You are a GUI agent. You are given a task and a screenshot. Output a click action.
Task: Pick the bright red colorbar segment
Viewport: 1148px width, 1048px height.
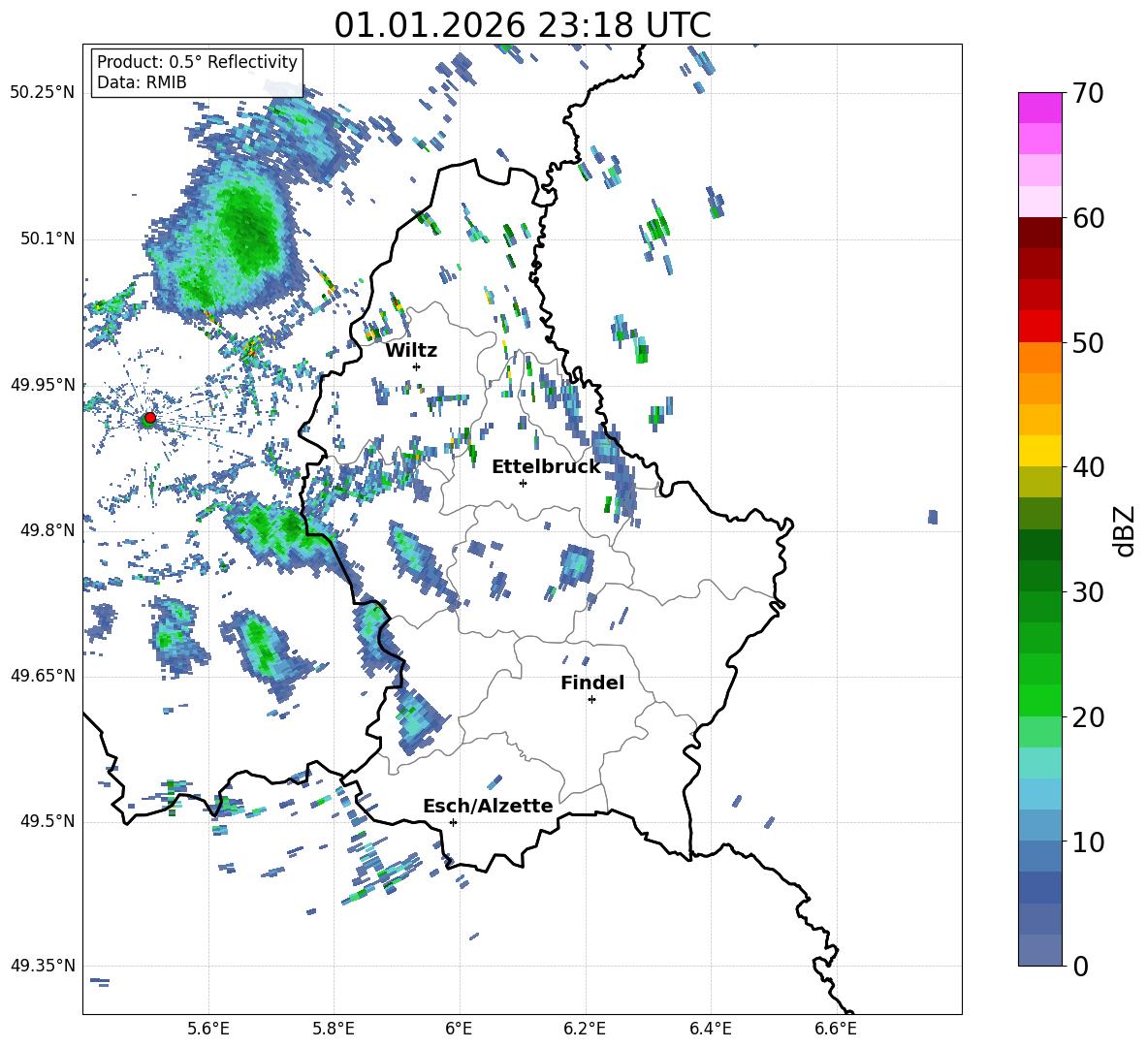[1039, 327]
